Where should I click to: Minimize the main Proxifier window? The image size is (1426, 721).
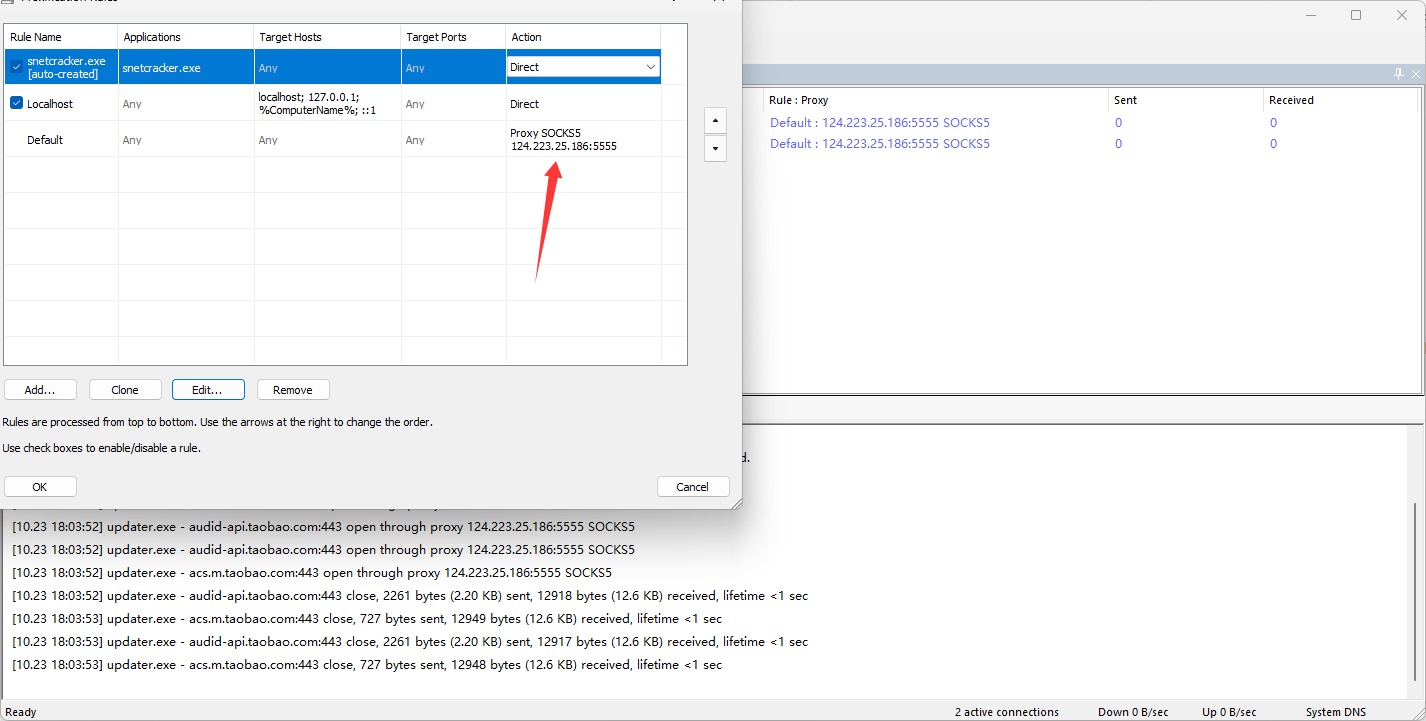[1310, 15]
